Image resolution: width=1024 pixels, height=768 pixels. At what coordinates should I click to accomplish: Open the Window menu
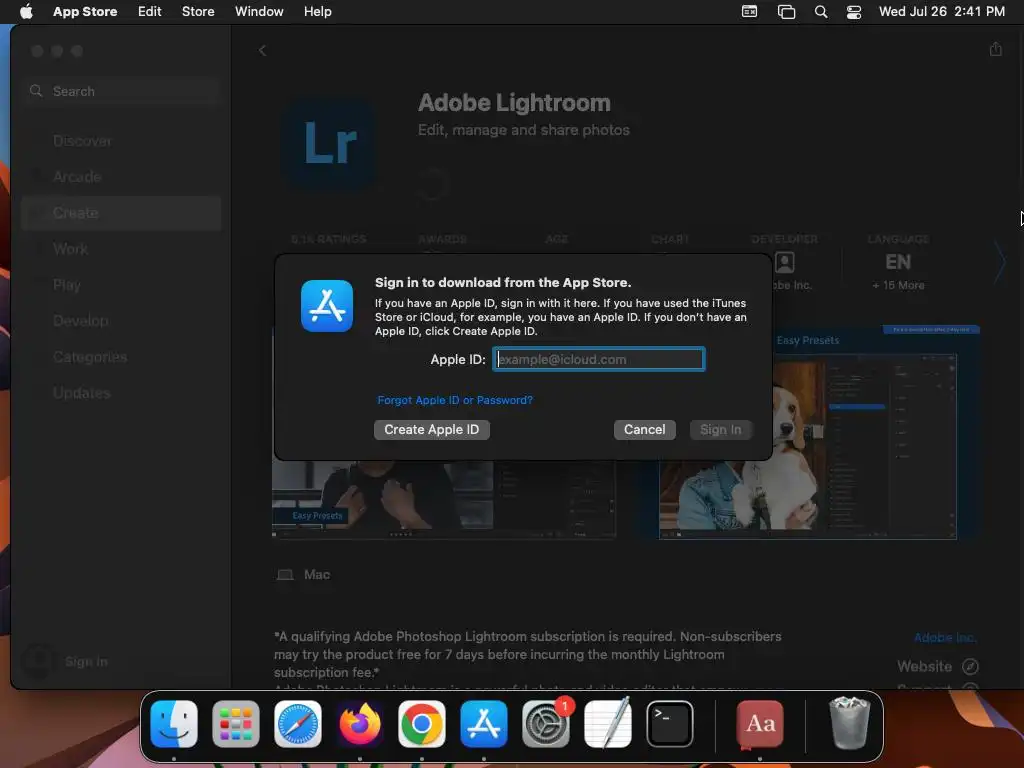(x=259, y=11)
